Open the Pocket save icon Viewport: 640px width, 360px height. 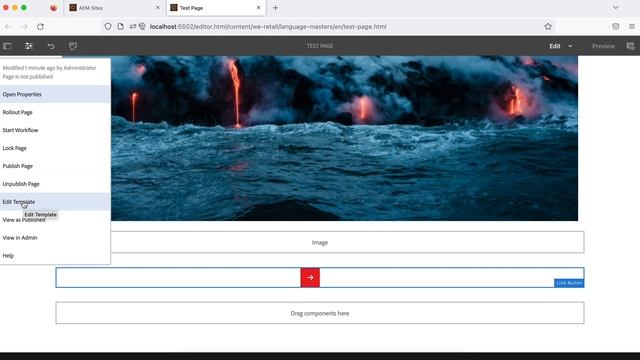tap(616, 27)
